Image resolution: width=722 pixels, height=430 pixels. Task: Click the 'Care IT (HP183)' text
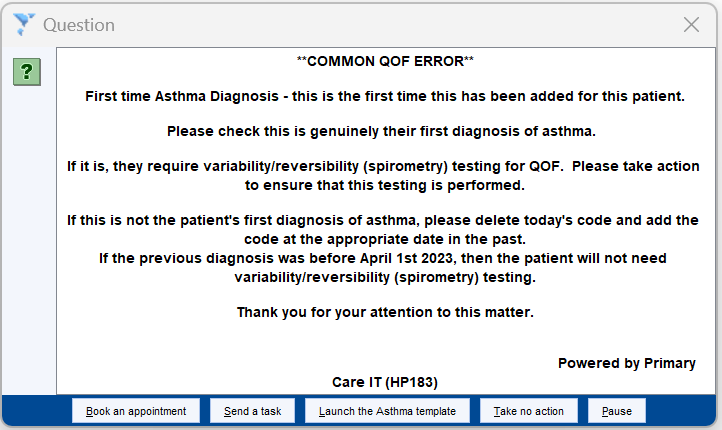[x=385, y=382]
